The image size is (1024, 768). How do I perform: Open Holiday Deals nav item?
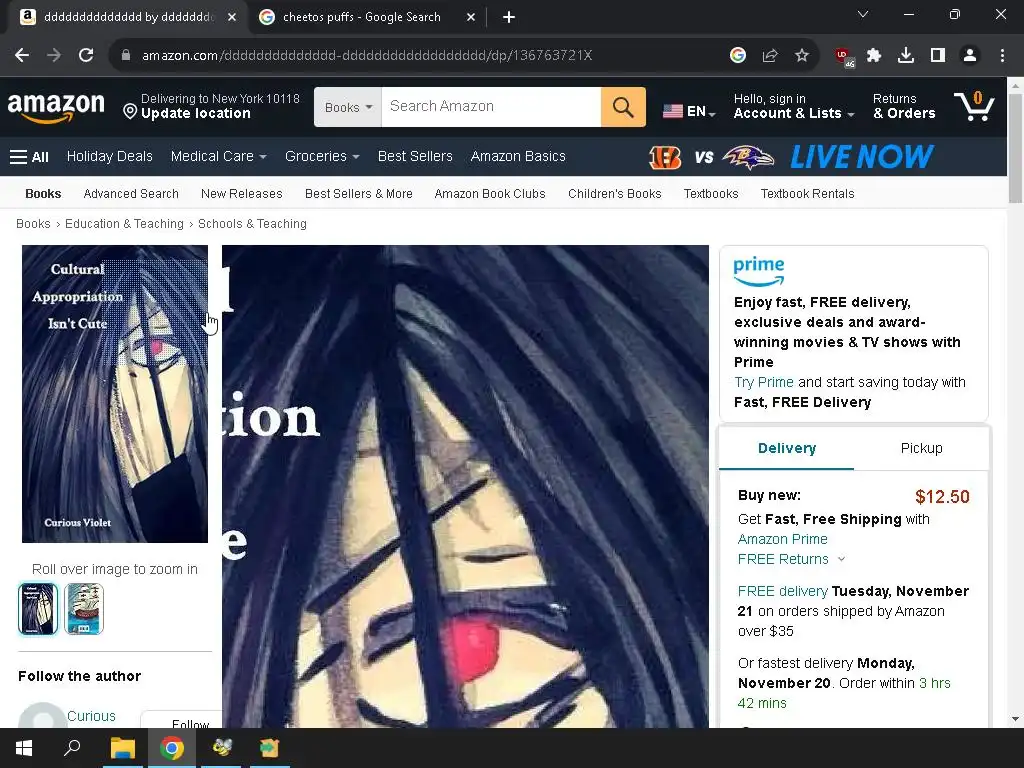110,157
